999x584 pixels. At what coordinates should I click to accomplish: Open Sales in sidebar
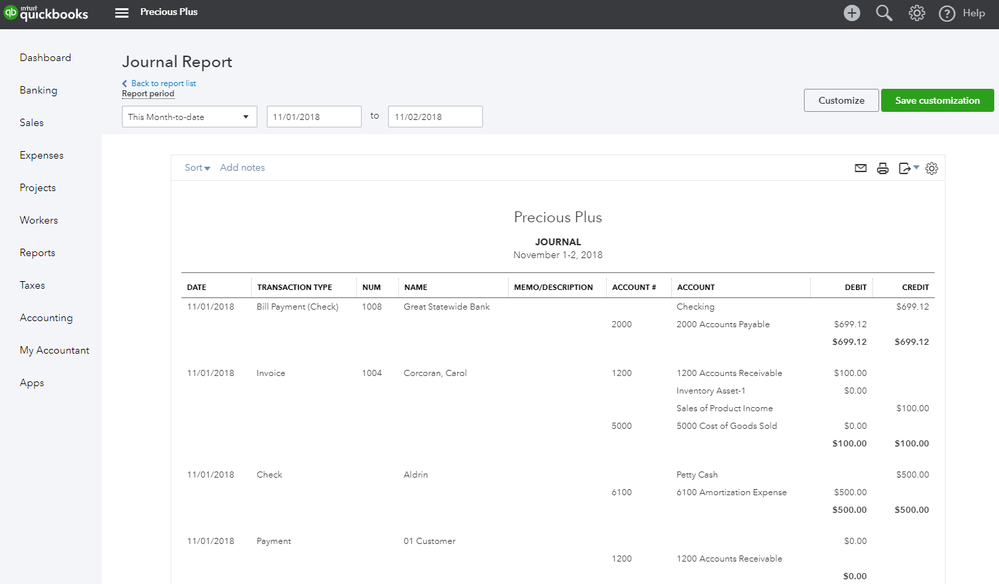(x=31, y=122)
